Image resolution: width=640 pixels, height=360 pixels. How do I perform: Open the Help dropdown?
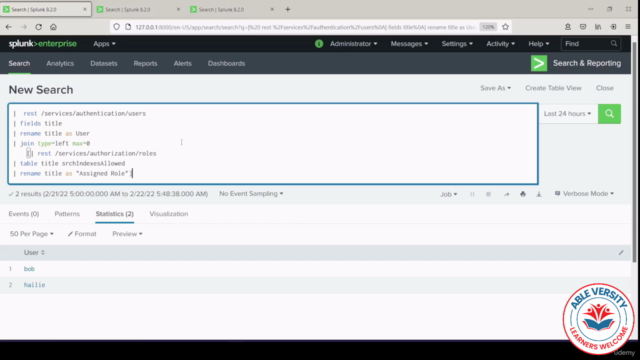point(539,44)
